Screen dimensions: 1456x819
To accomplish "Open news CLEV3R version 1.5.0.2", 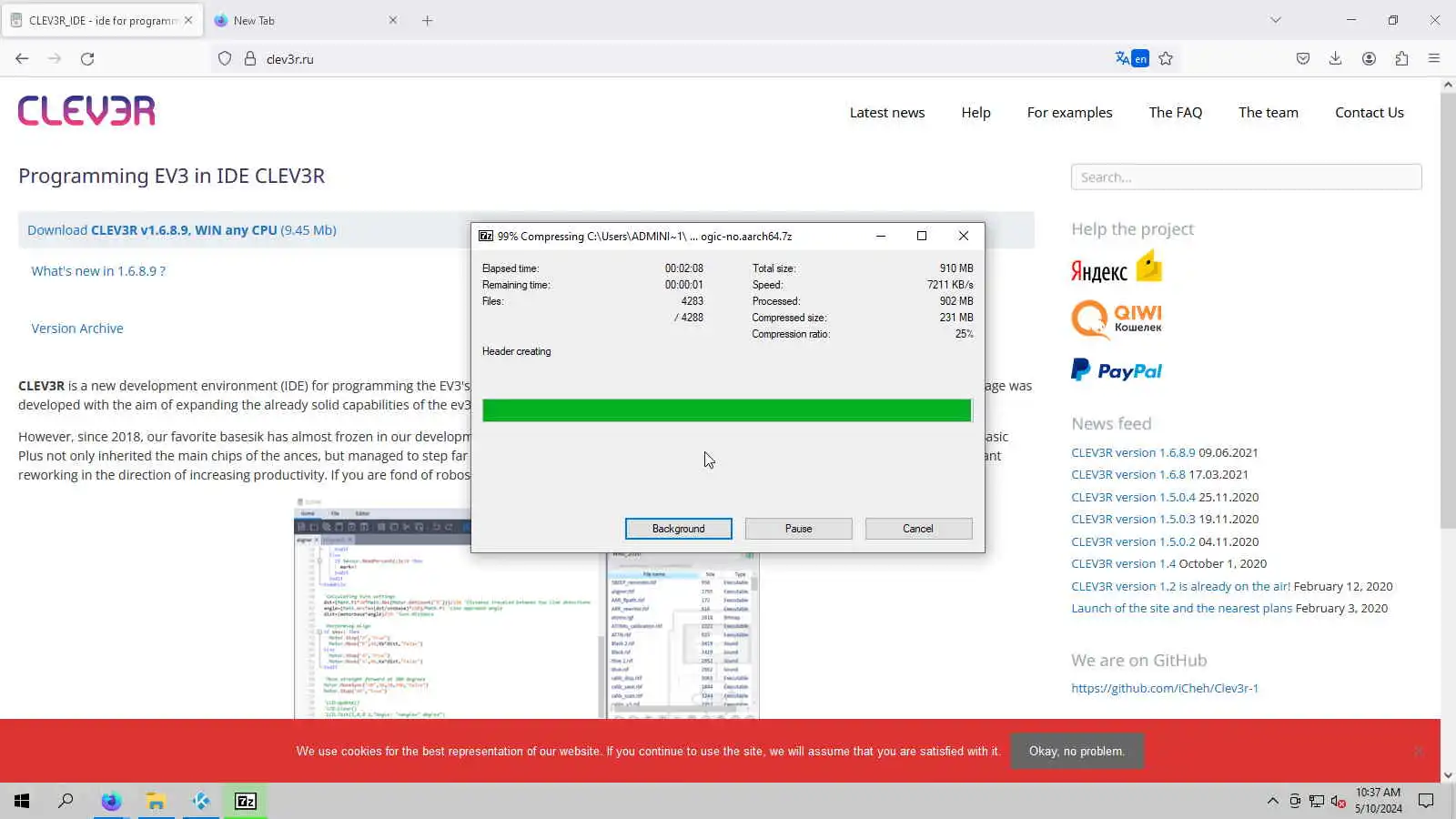I will tap(1133, 541).
